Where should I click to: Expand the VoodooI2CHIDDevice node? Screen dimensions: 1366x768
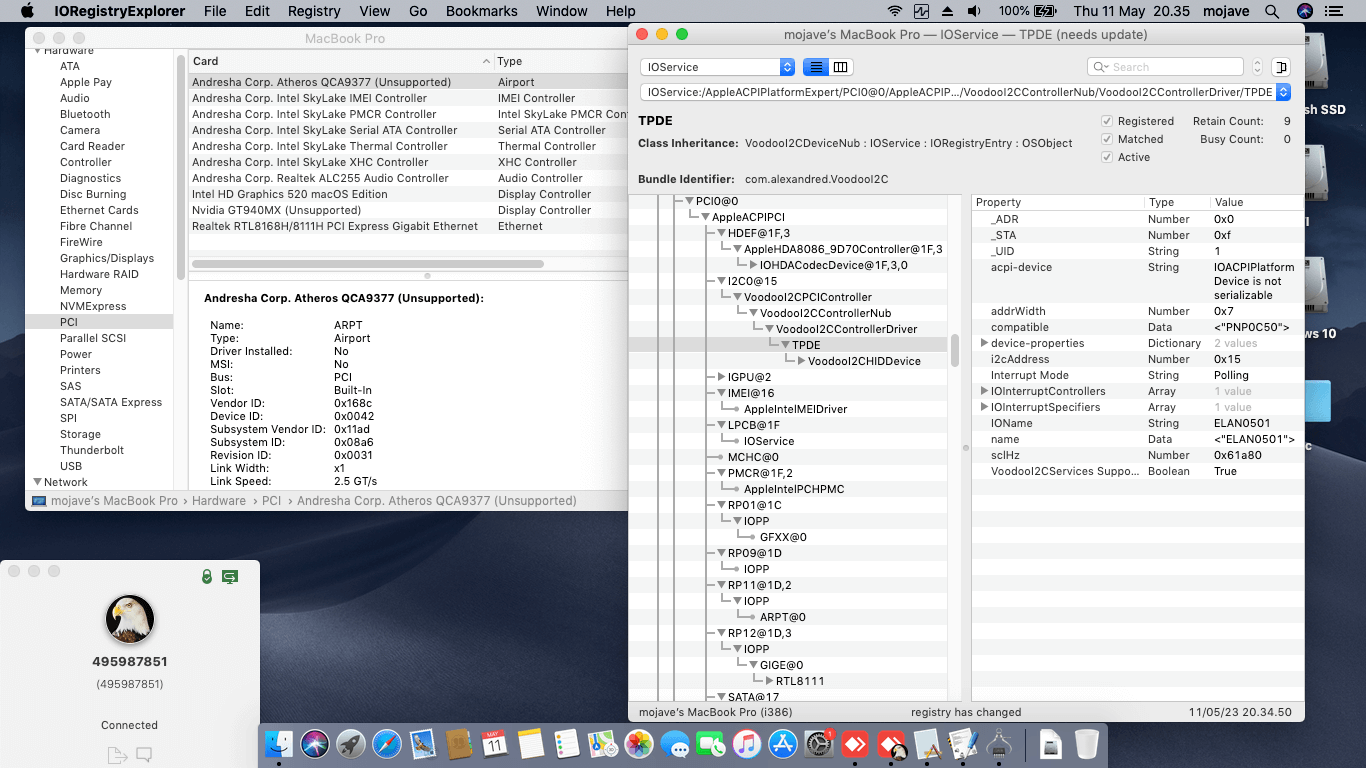click(x=802, y=361)
